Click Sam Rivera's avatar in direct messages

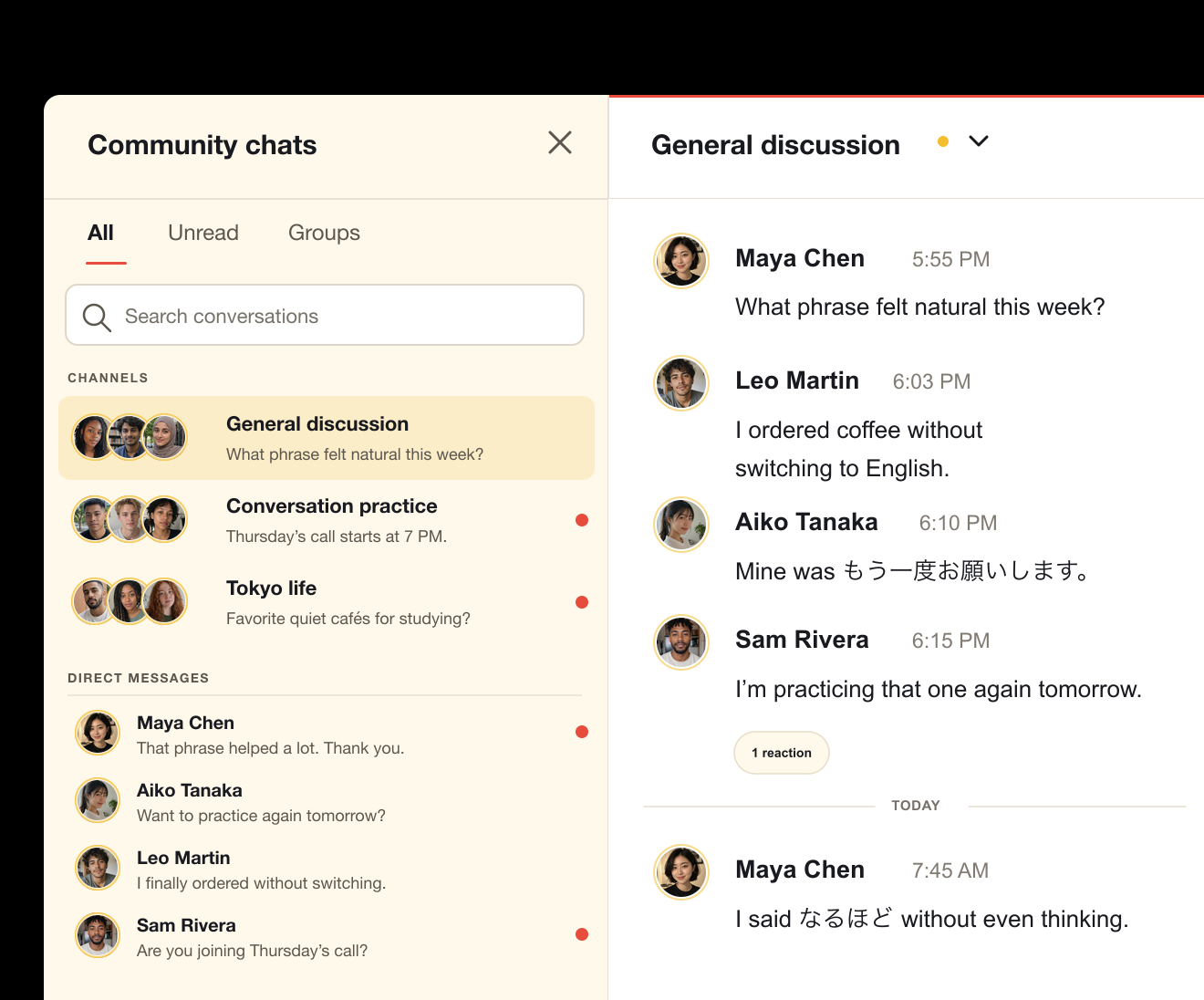tap(98, 935)
